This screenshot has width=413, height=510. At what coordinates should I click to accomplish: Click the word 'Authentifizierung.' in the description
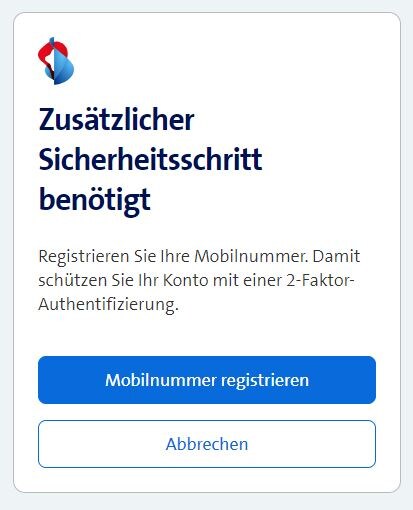click(x=108, y=305)
